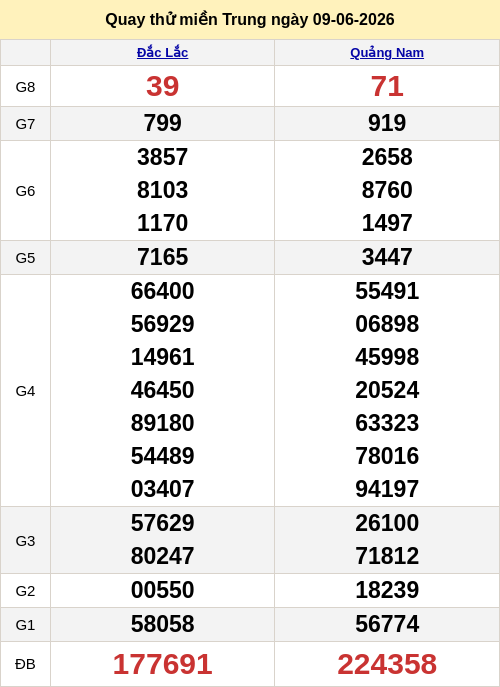This screenshot has height=687, width=500.
Task: Click the G1 number 58058
Action: point(162,624)
